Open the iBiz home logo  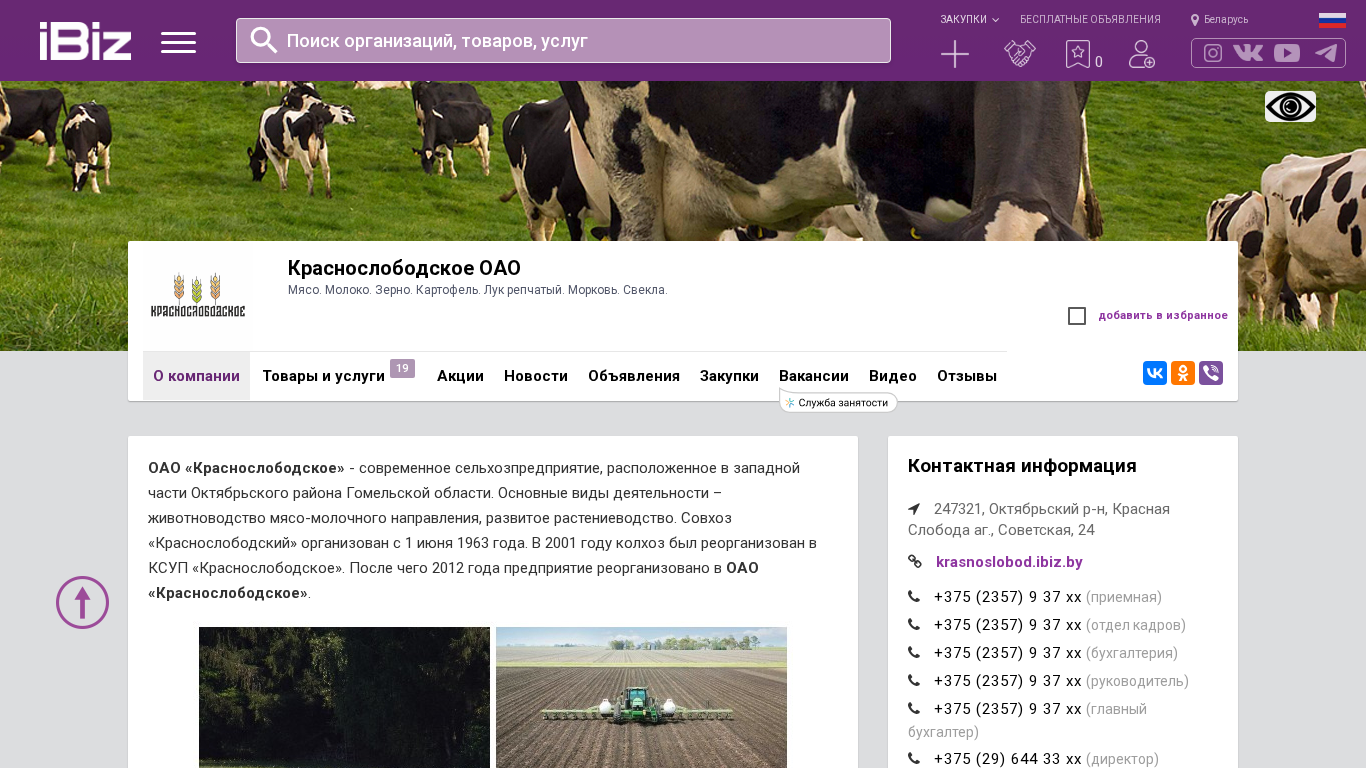pyautogui.click(x=85, y=41)
